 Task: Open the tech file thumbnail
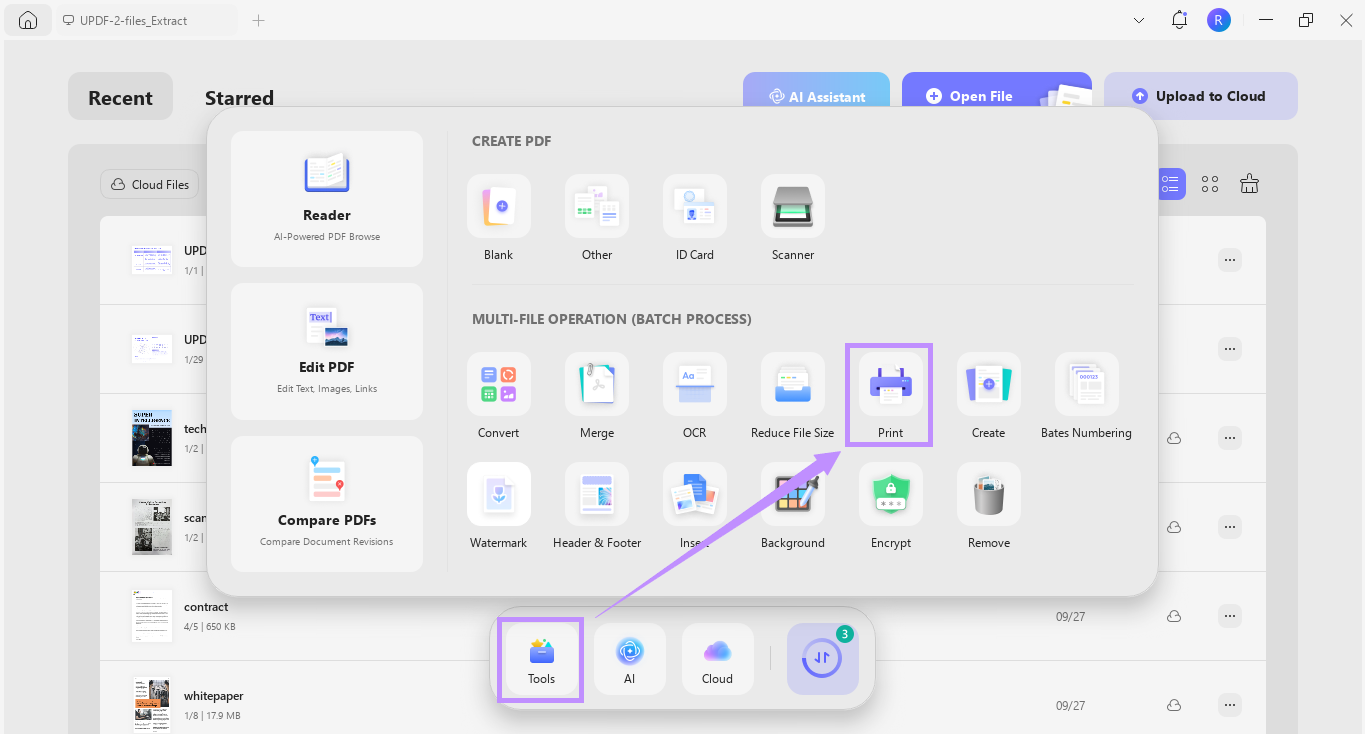(x=152, y=438)
